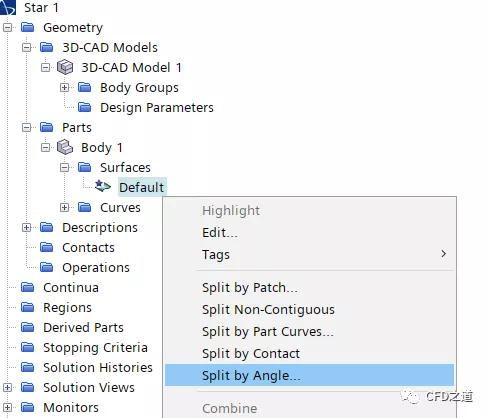Click the Continua folder icon

point(27,287)
